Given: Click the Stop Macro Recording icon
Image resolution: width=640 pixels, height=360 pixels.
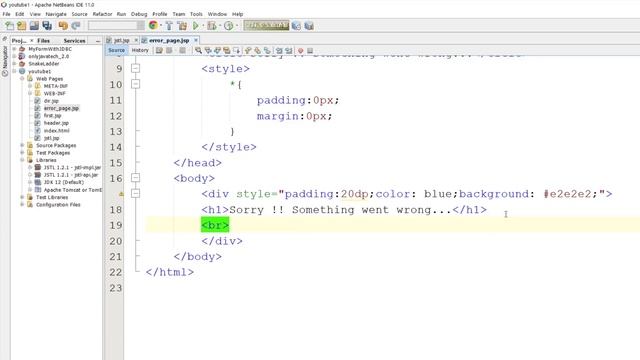Looking at the screenshot, I should point(310,51).
